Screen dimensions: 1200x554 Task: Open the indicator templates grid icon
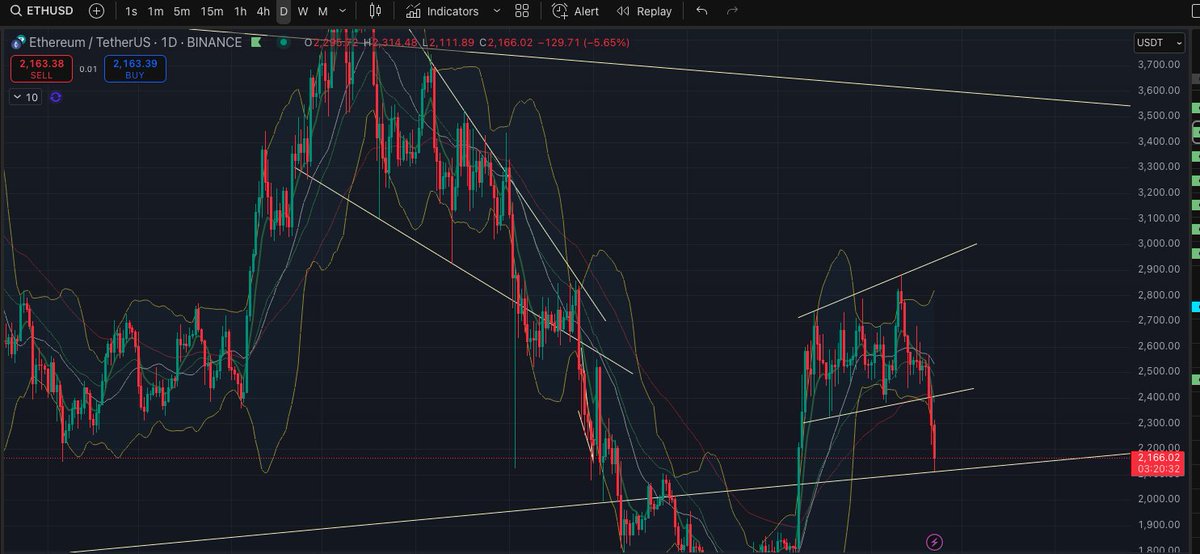click(x=522, y=11)
